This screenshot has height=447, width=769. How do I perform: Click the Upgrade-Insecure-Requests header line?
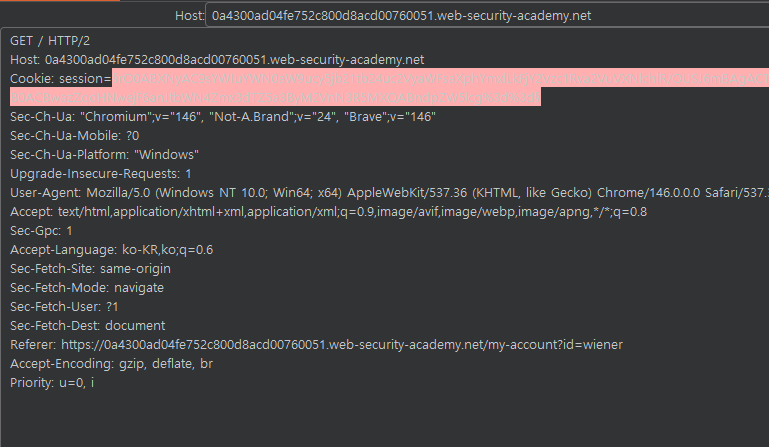point(100,174)
